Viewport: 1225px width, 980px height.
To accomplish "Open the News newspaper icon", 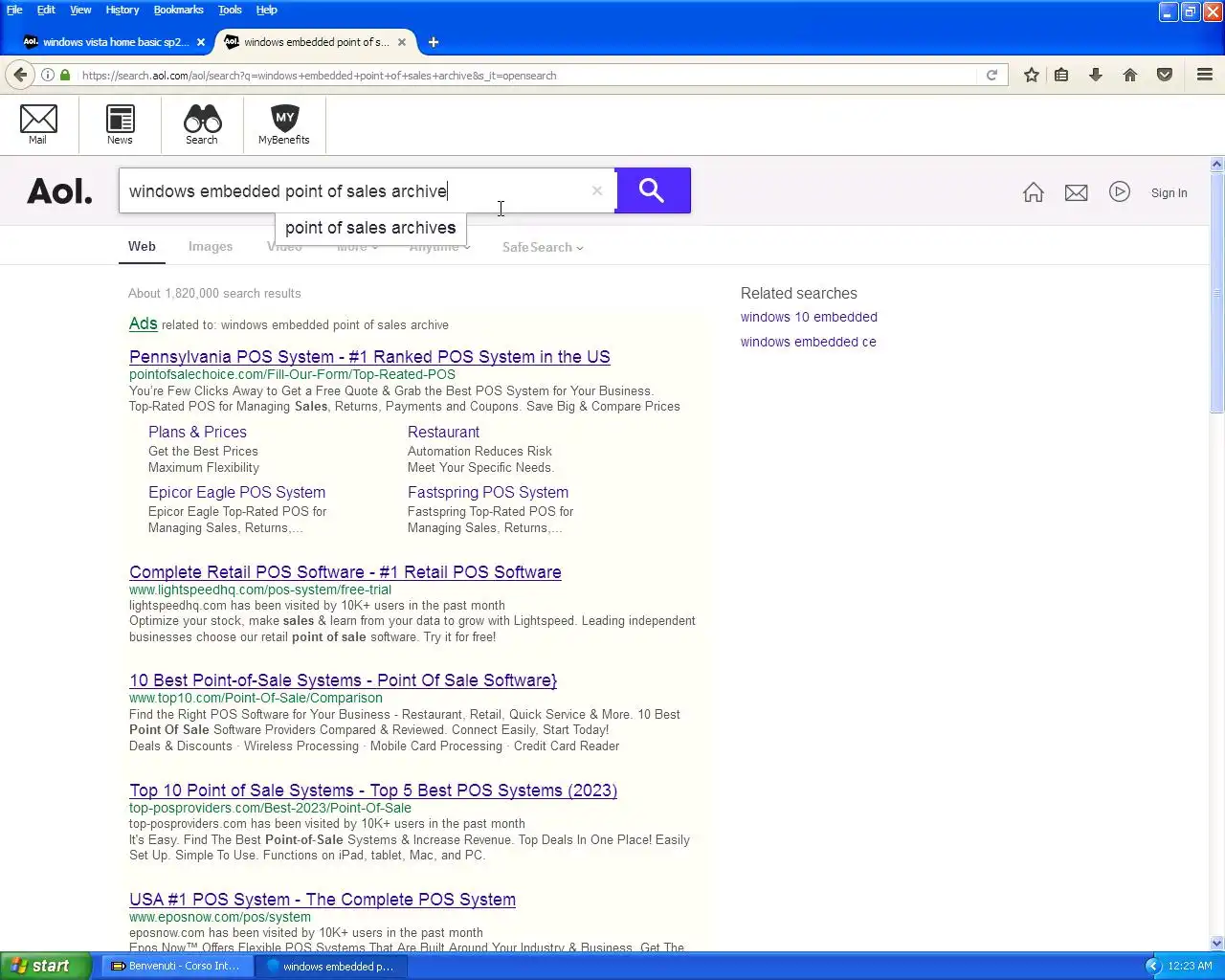I will (120, 124).
